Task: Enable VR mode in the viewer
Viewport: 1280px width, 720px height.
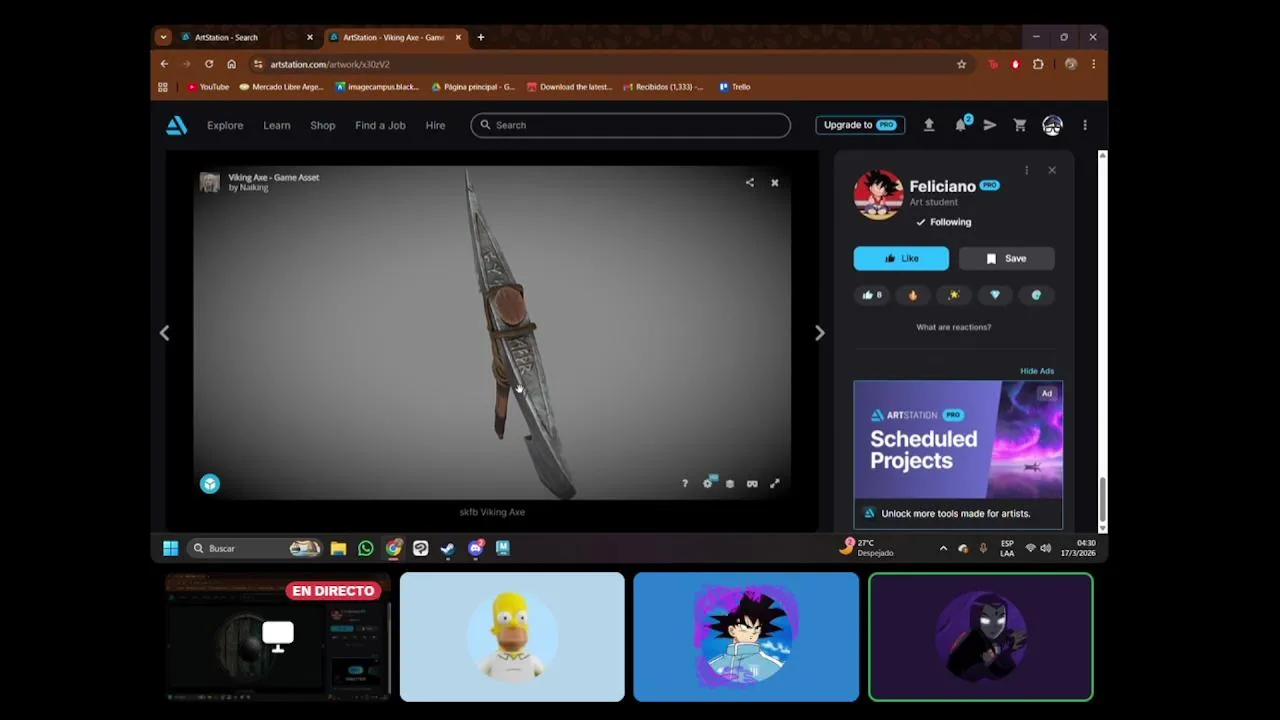Action: pyautogui.click(x=752, y=483)
